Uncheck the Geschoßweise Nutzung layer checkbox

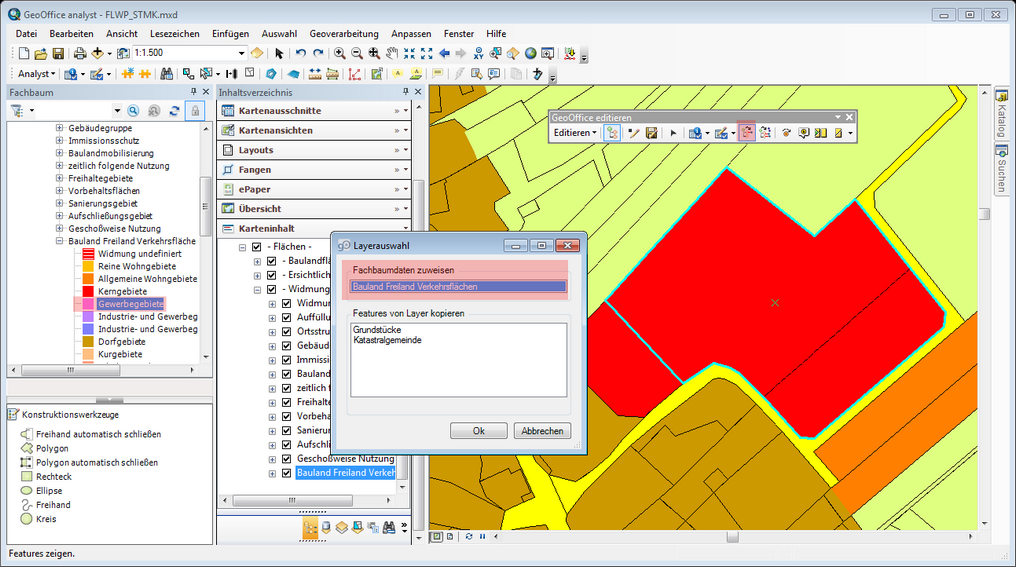click(x=286, y=458)
